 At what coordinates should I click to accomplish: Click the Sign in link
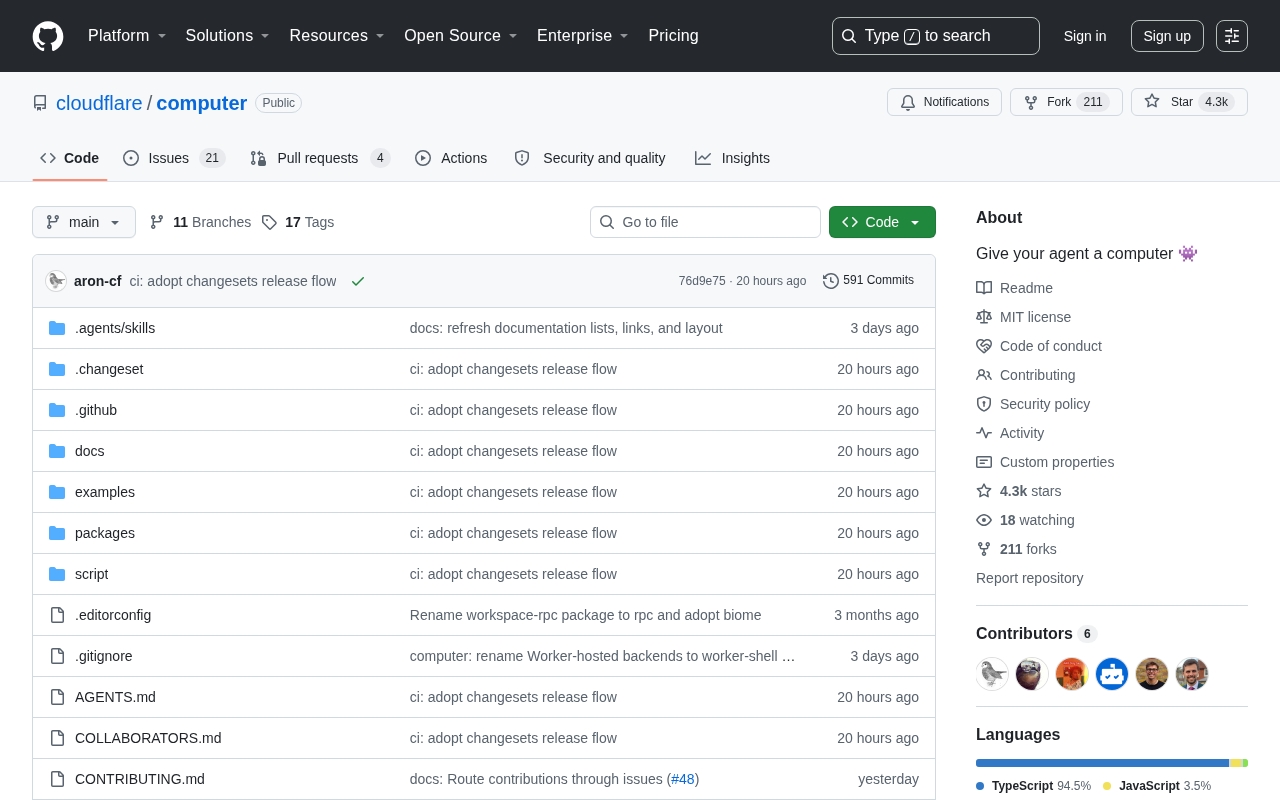point(1085,36)
